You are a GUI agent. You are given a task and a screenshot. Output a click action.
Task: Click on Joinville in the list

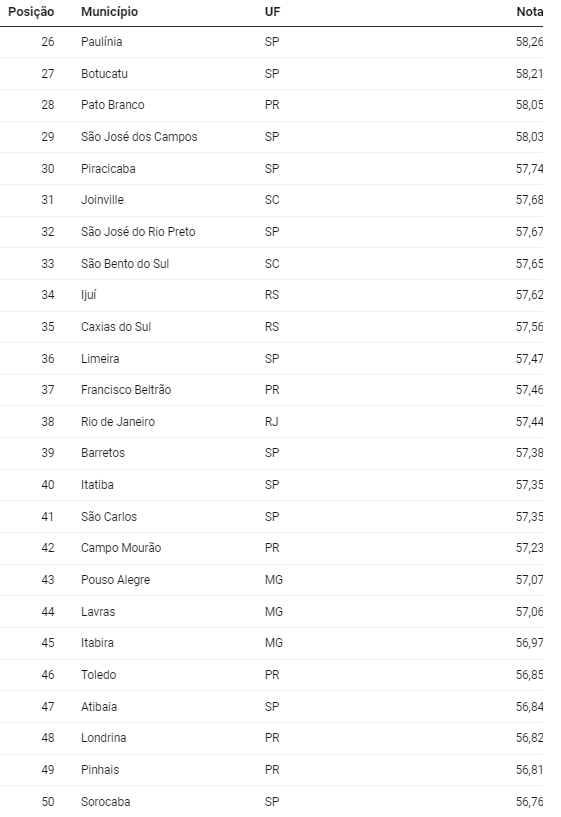102,200
